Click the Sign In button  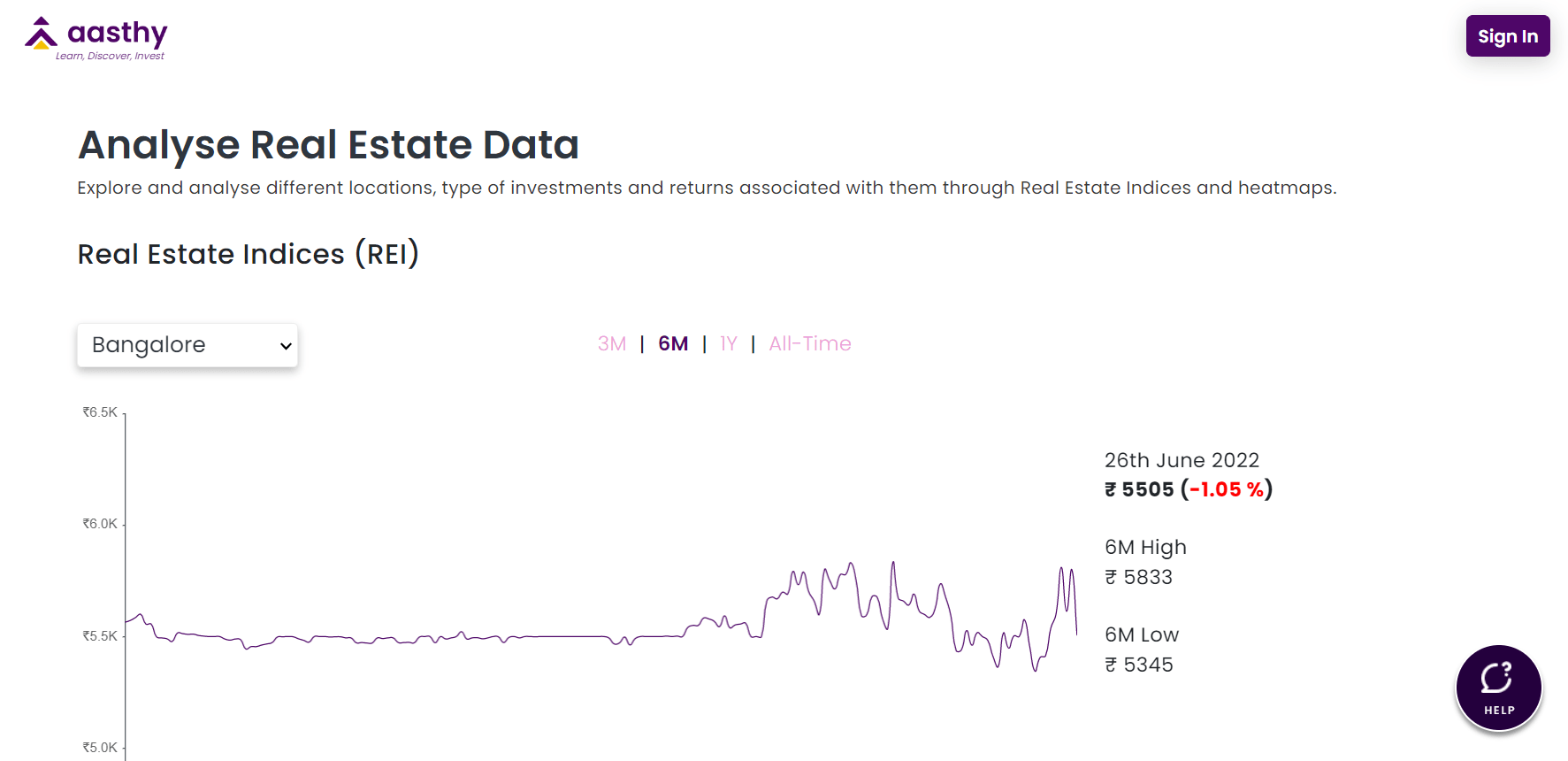[x=1507, y=36]
